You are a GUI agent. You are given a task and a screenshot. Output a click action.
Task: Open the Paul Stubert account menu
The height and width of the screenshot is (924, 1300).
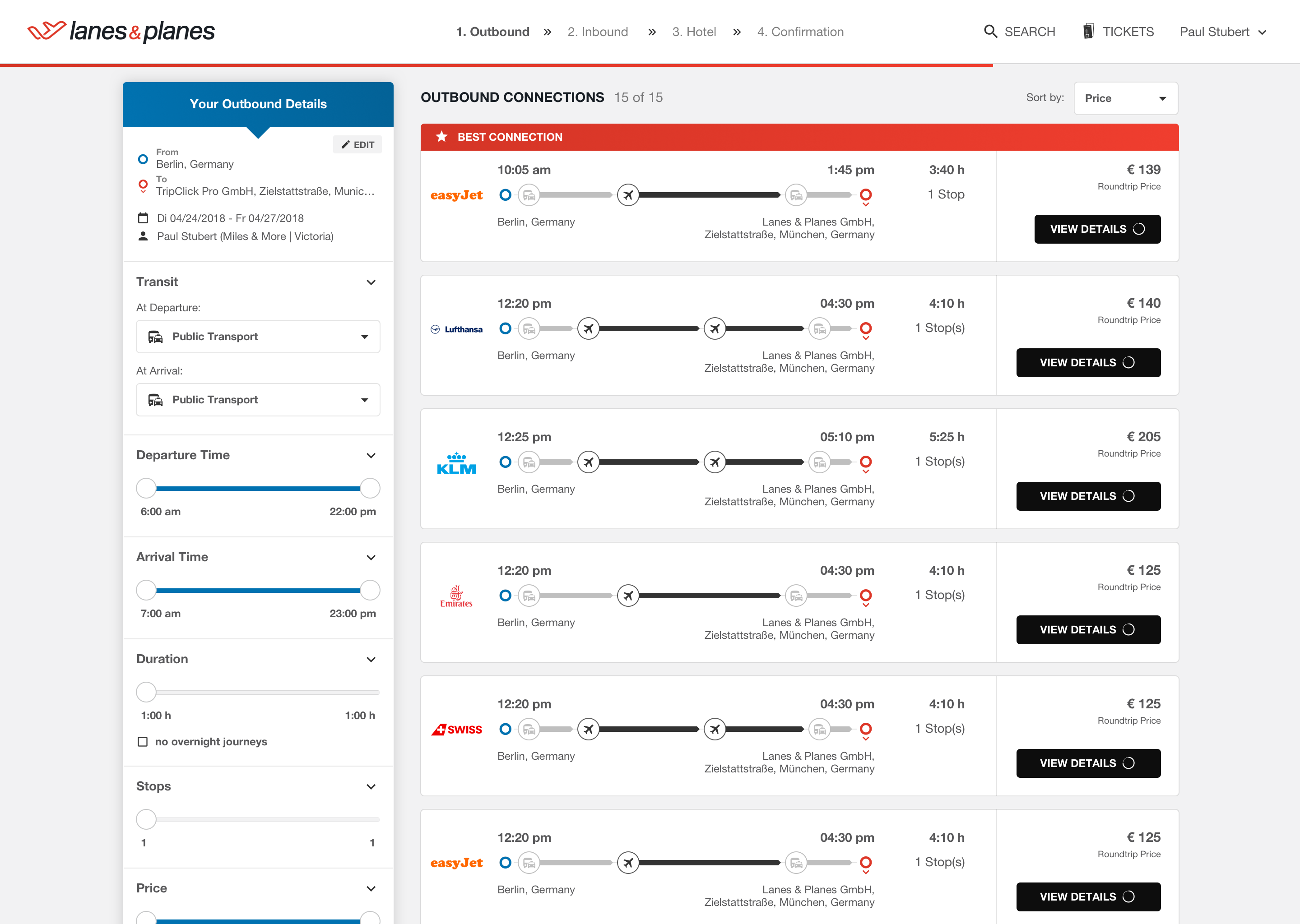pyautogui.click(x=1222, y=32)
